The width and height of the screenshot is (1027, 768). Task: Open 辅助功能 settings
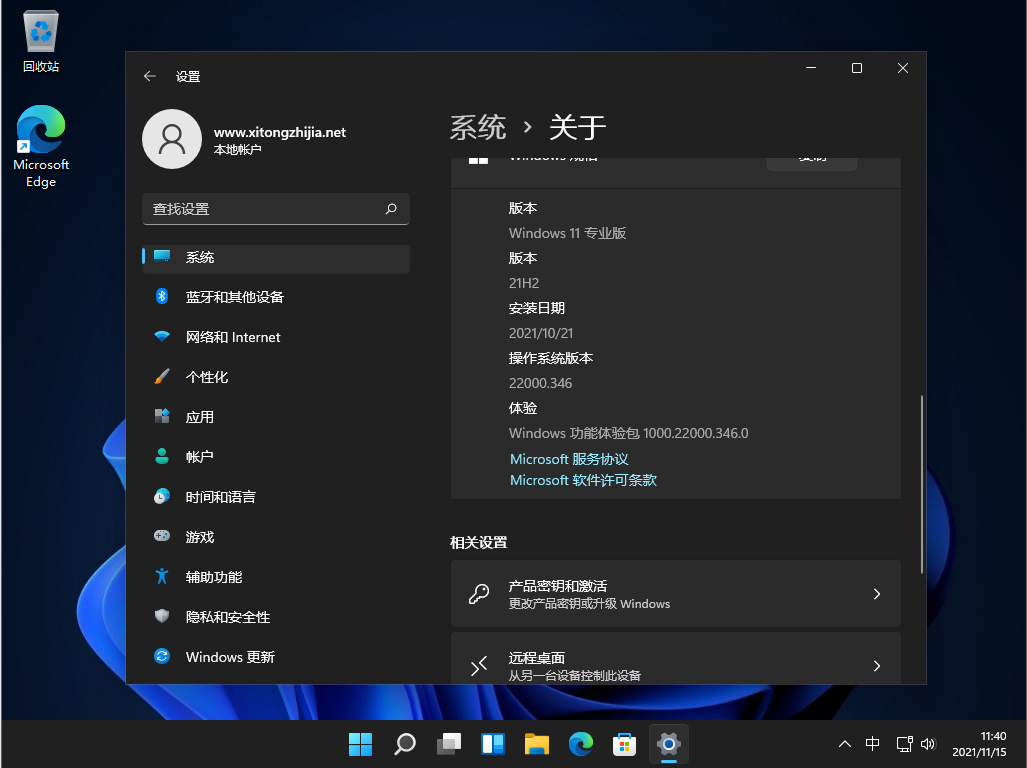point(214,576)
